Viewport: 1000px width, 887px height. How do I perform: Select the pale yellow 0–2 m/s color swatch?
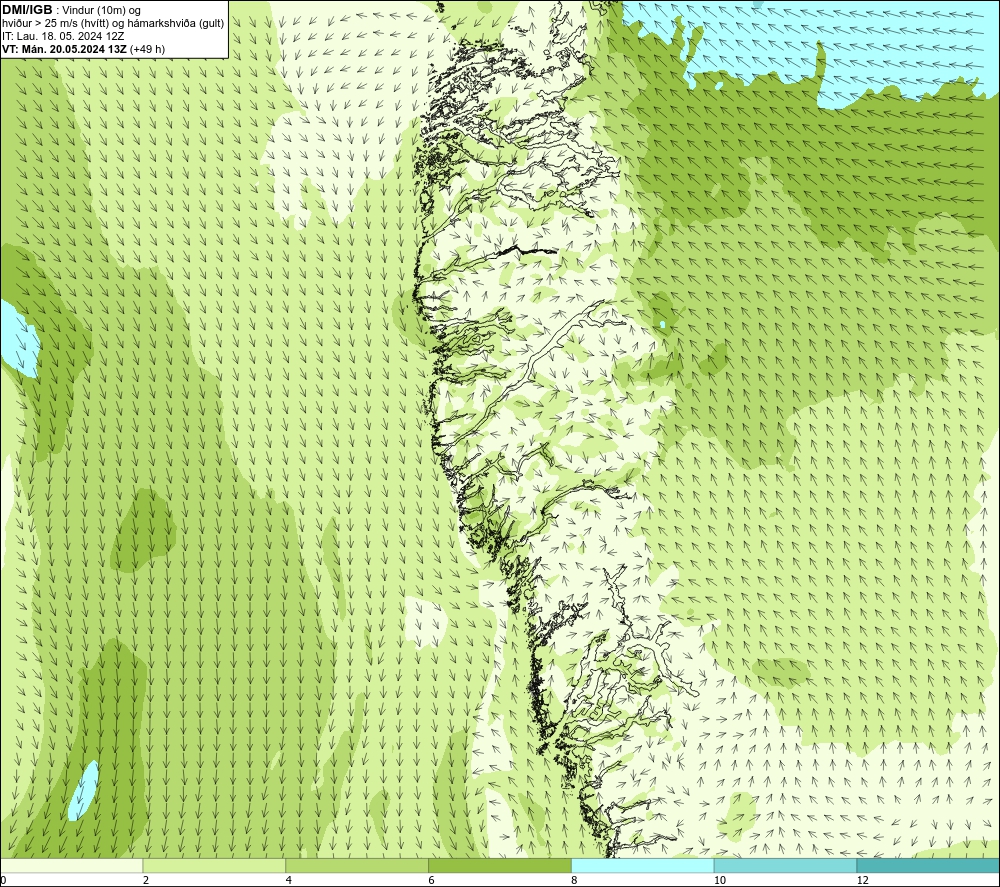71,865
